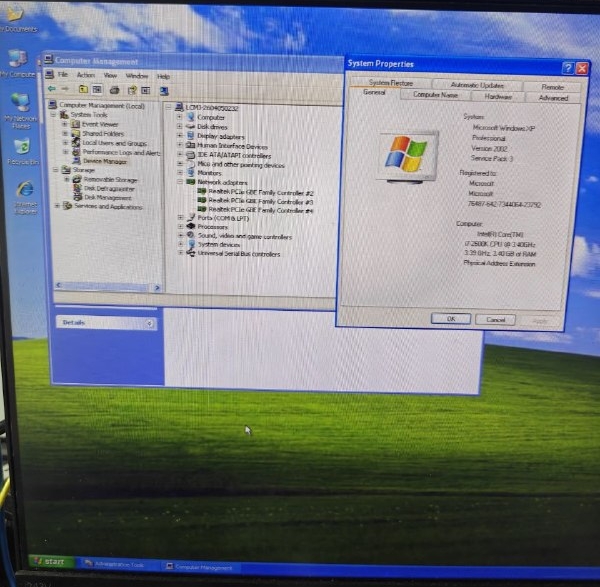Select Realtek PCIe GBE Family Controller #3
The image size is (600, 587).
(261, 201)
